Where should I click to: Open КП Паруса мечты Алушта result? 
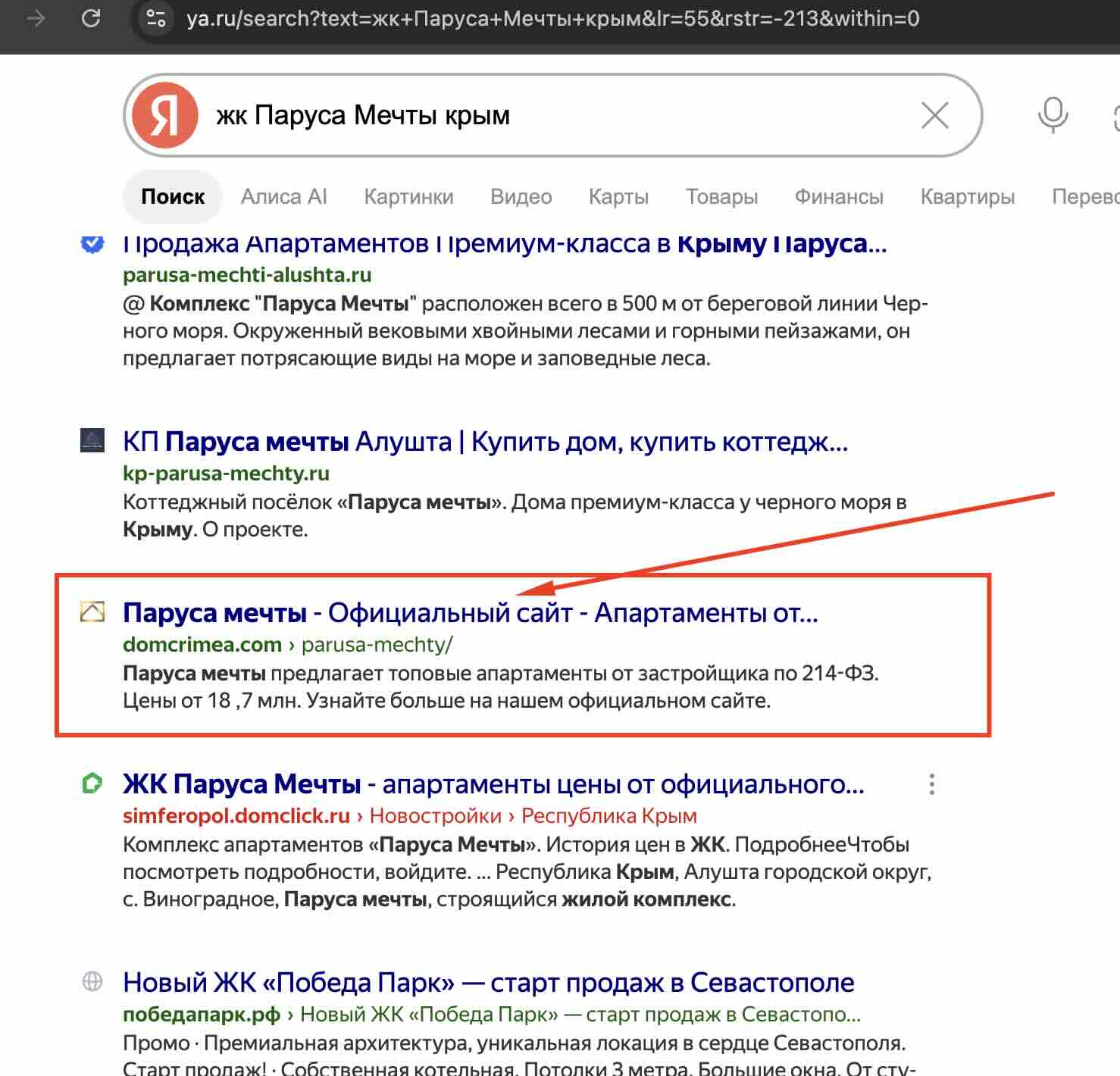[x=485, y=441]
